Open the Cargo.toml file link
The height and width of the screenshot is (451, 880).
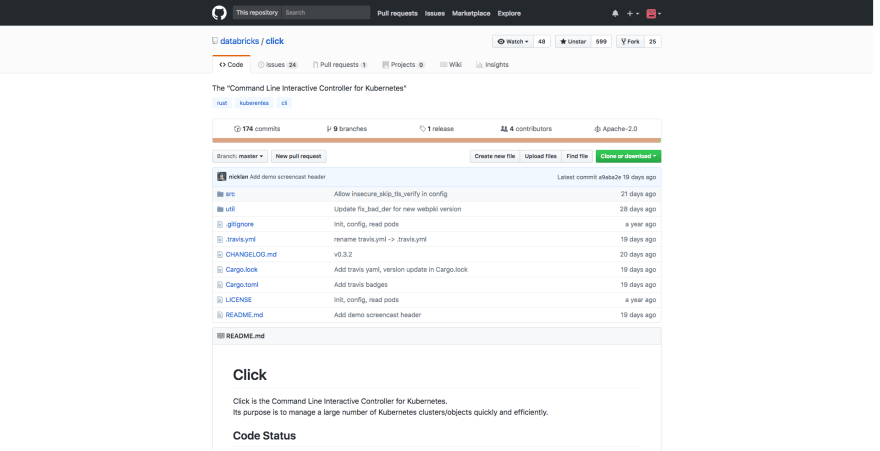[242, 285]
